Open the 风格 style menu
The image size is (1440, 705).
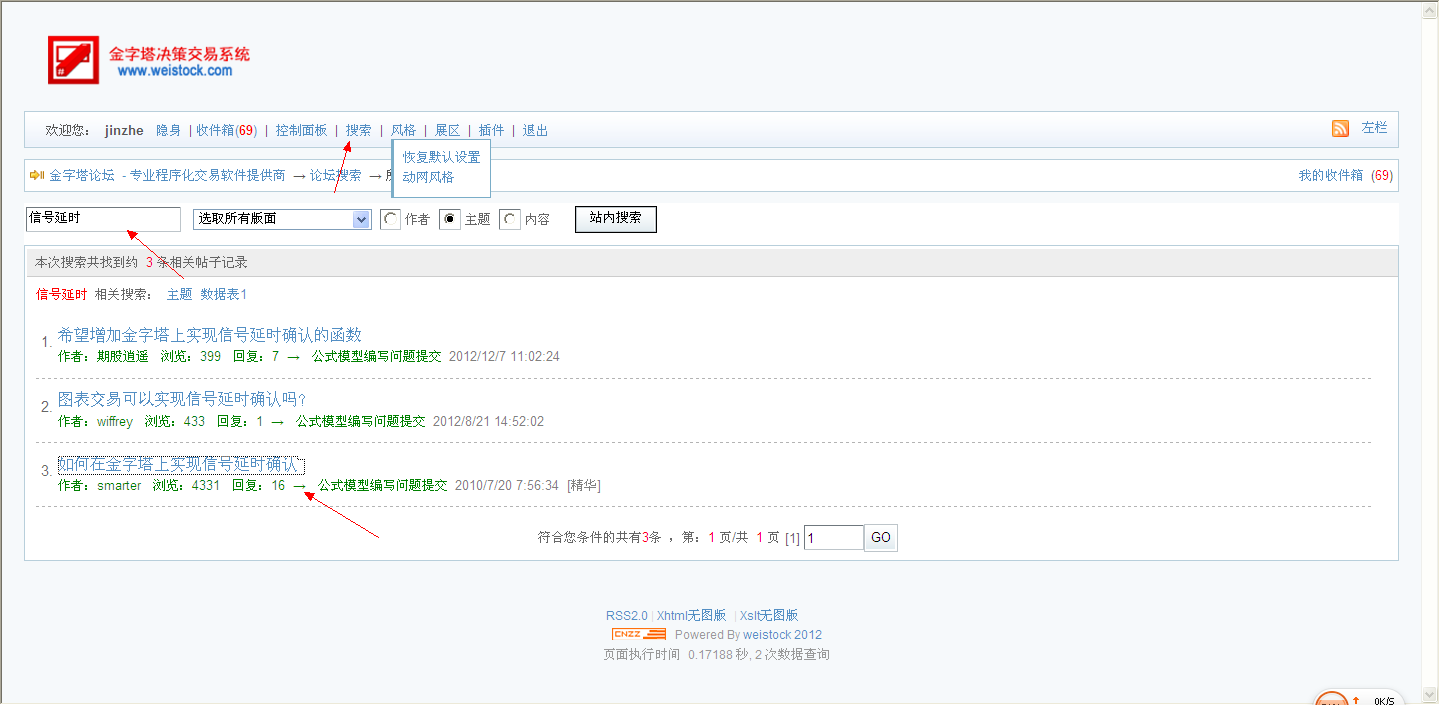pyautogui.click(x=403, y=130)
